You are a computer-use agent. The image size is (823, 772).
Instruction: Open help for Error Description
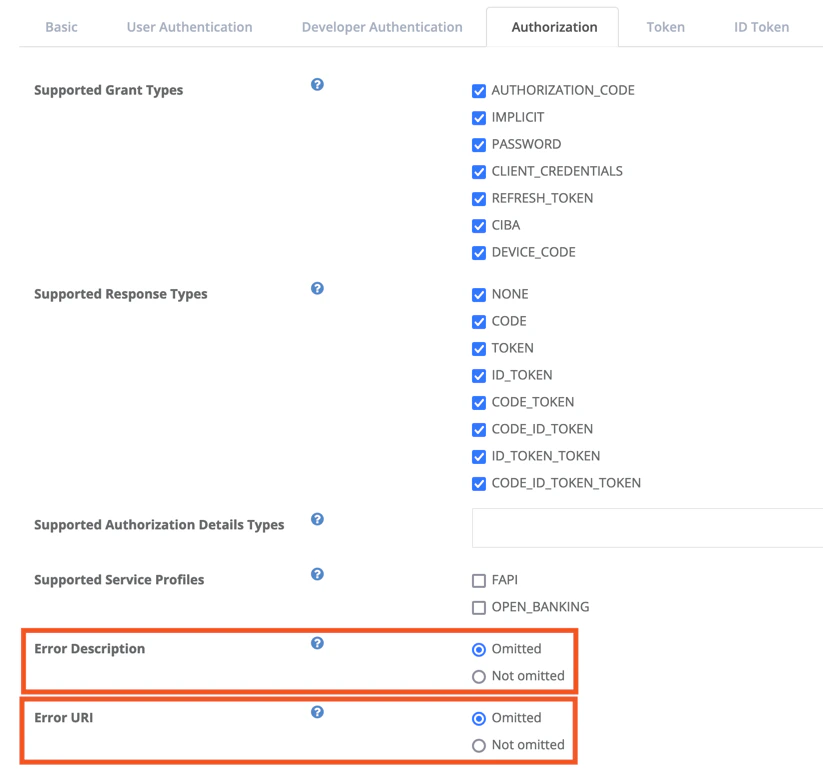(x=317, y=643)
